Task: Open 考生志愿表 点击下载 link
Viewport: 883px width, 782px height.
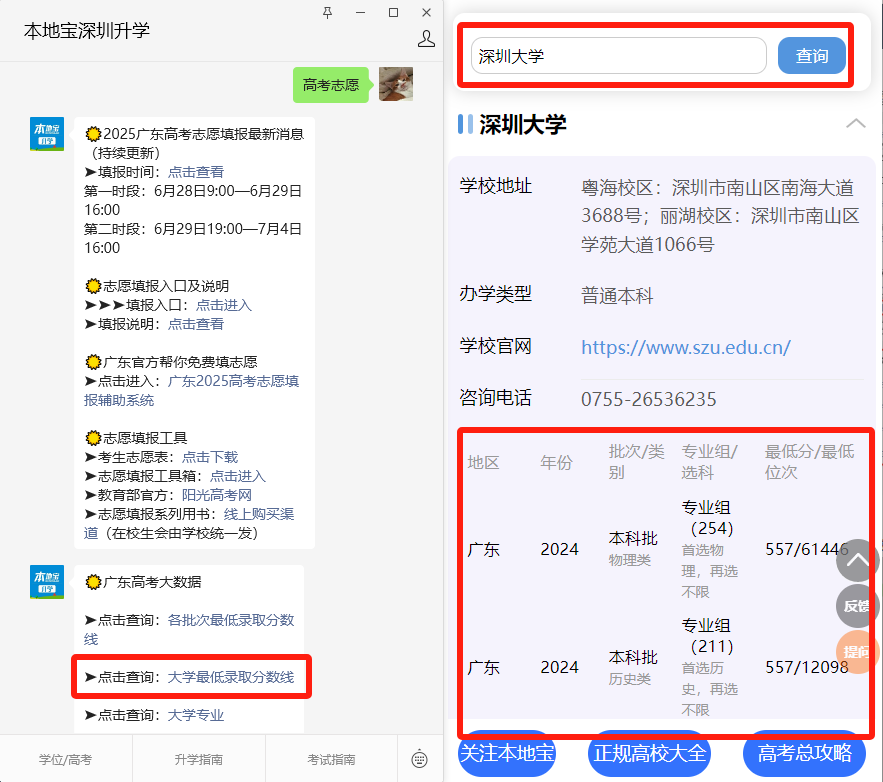Action: point(210,457)
